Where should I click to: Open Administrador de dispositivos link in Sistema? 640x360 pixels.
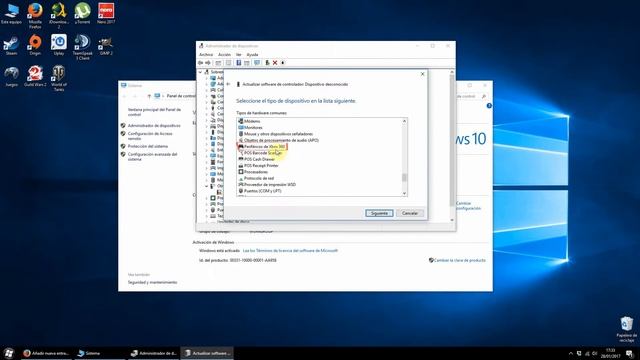(154, 126)
